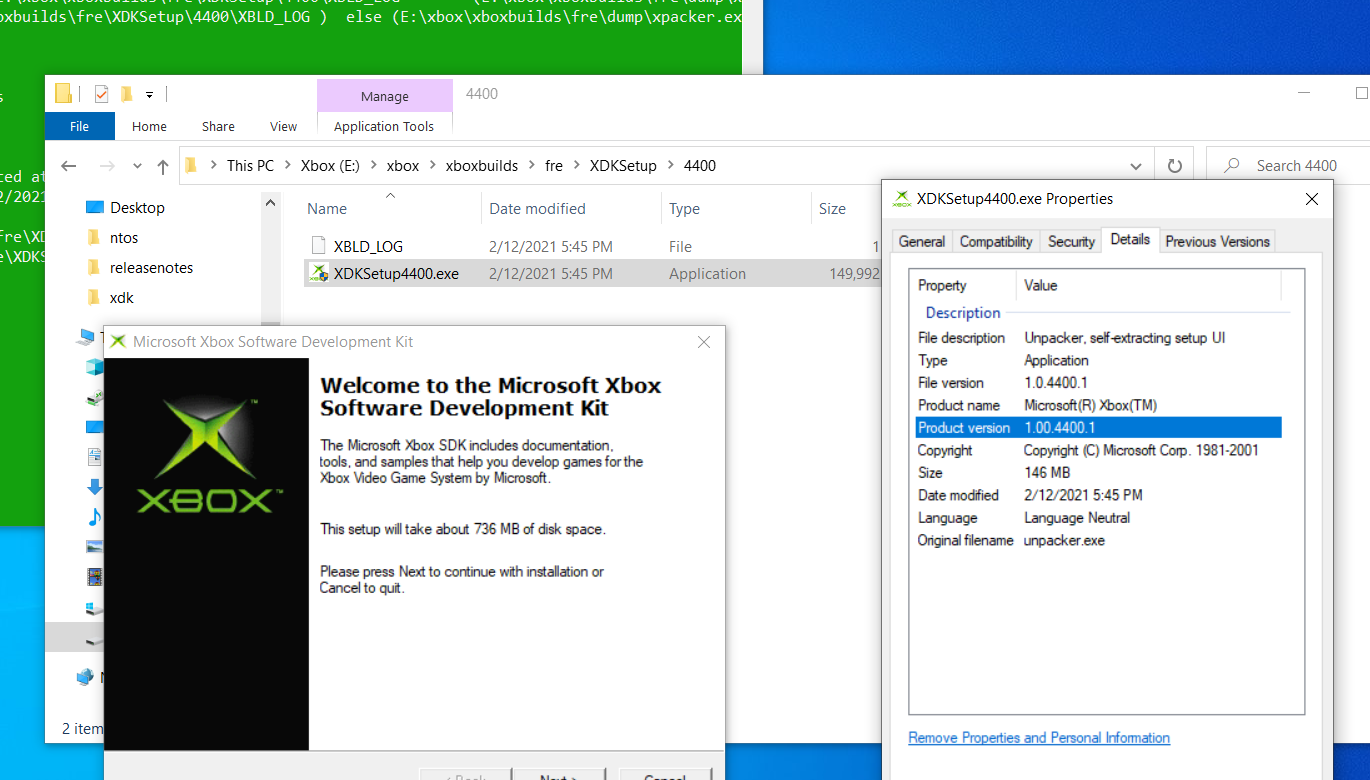The height and width of the screenshot is (780, 1370).
Task: Click the Xbox icon in setup title bar
Action: [118, 342]
